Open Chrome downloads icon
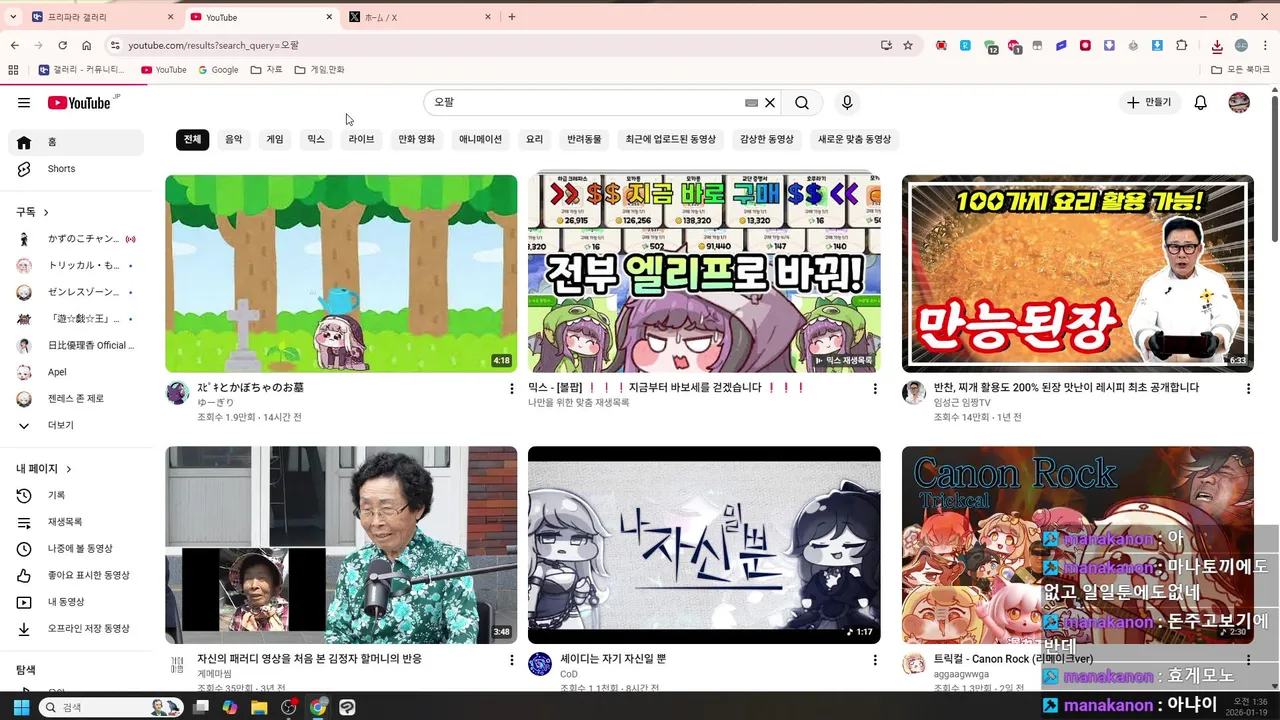Image resolution: width=1280 pixels, height=720 pixels. pos(1217,45)
